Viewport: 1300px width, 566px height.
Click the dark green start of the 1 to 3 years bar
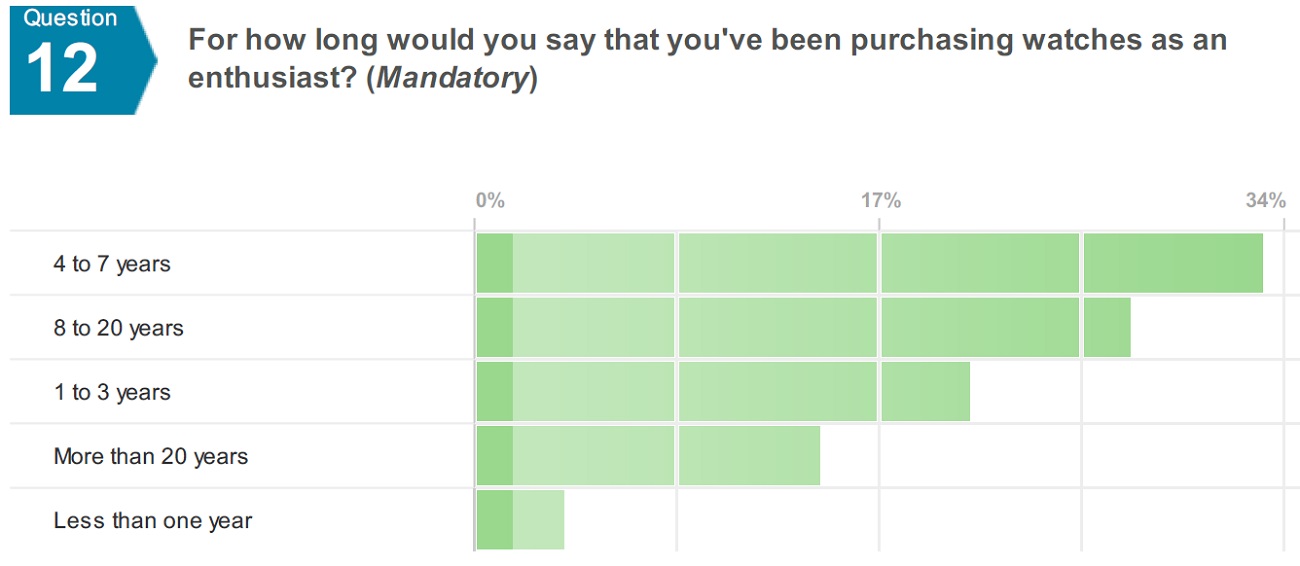point(494,392)
